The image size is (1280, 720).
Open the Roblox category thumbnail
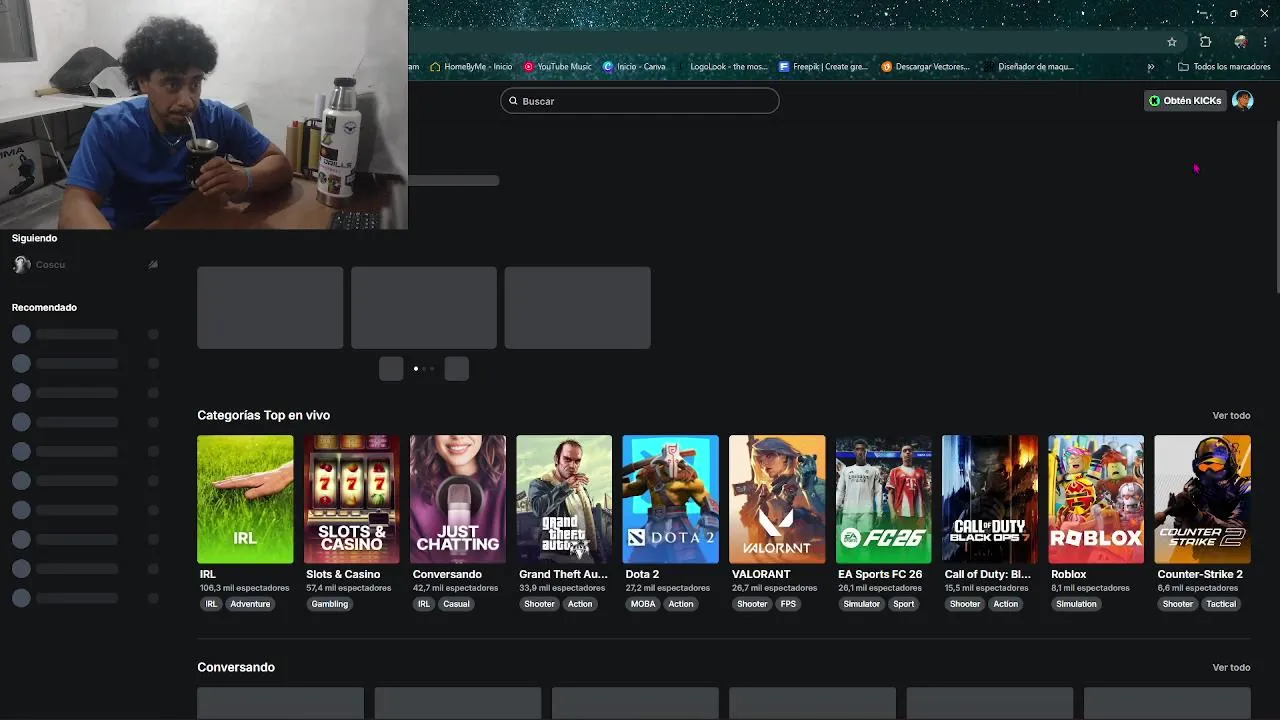click(x=1096, y=499)
